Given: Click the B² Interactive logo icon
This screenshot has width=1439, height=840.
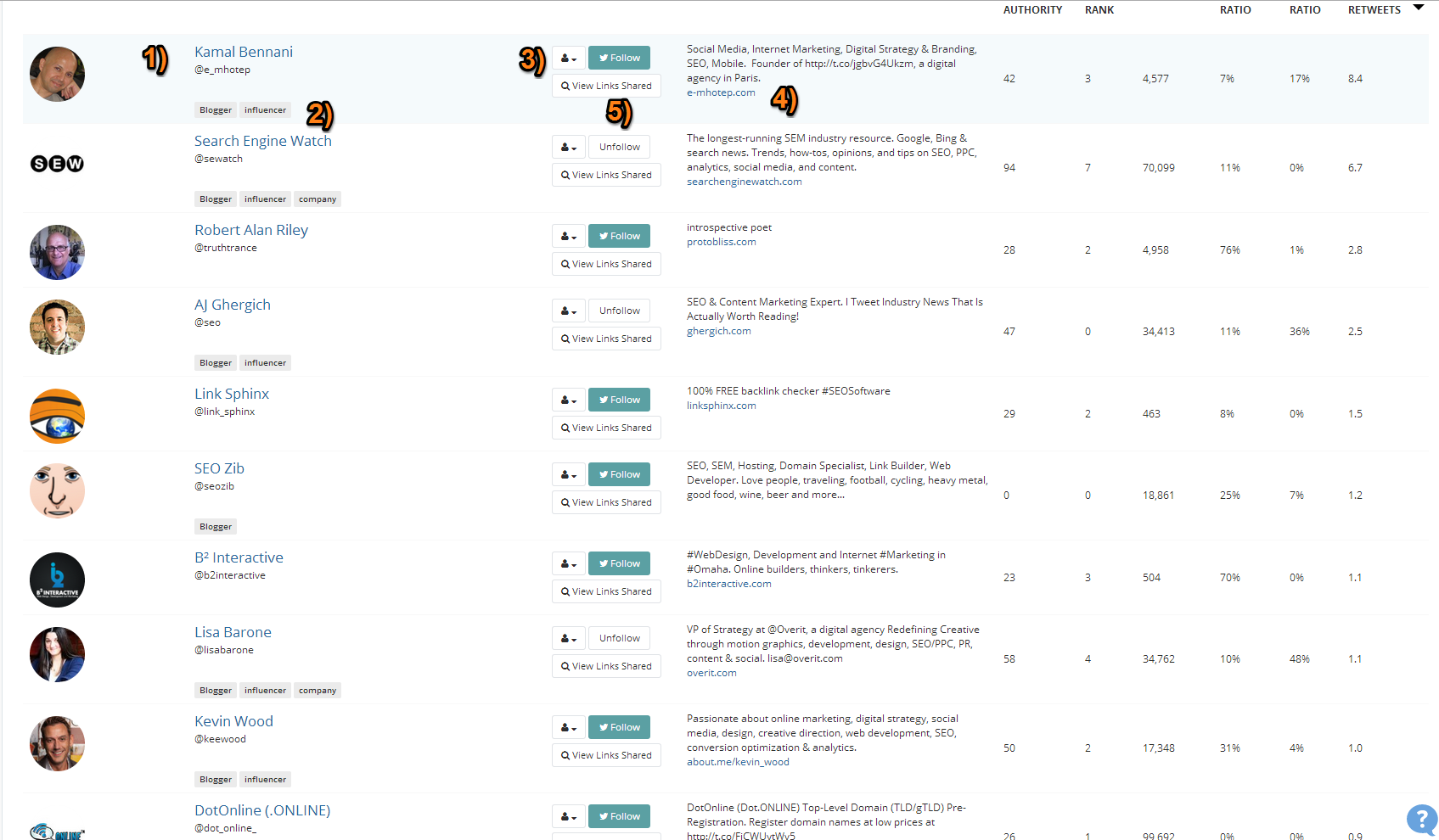Looking at the screenshot, I should tap(57, 580).
